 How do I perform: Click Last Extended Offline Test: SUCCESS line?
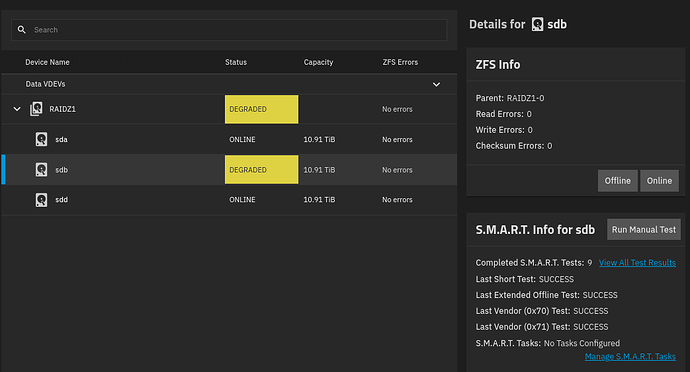(547, 295)
